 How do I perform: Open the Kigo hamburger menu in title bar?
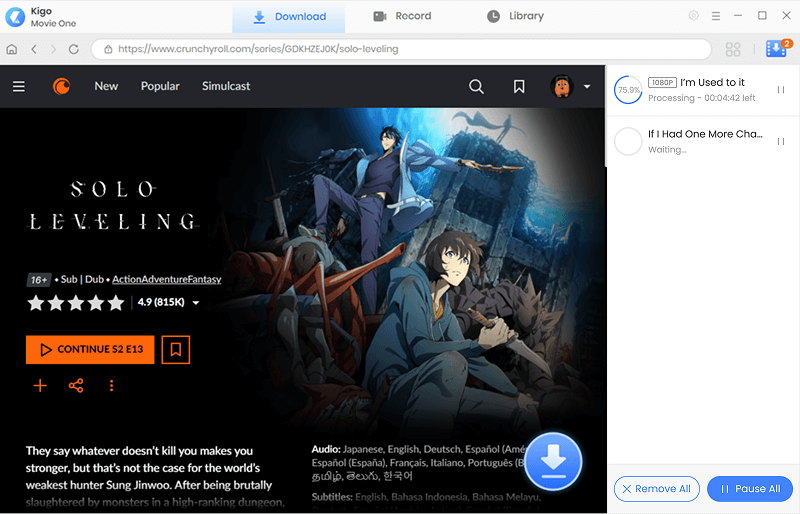[716, 16]
